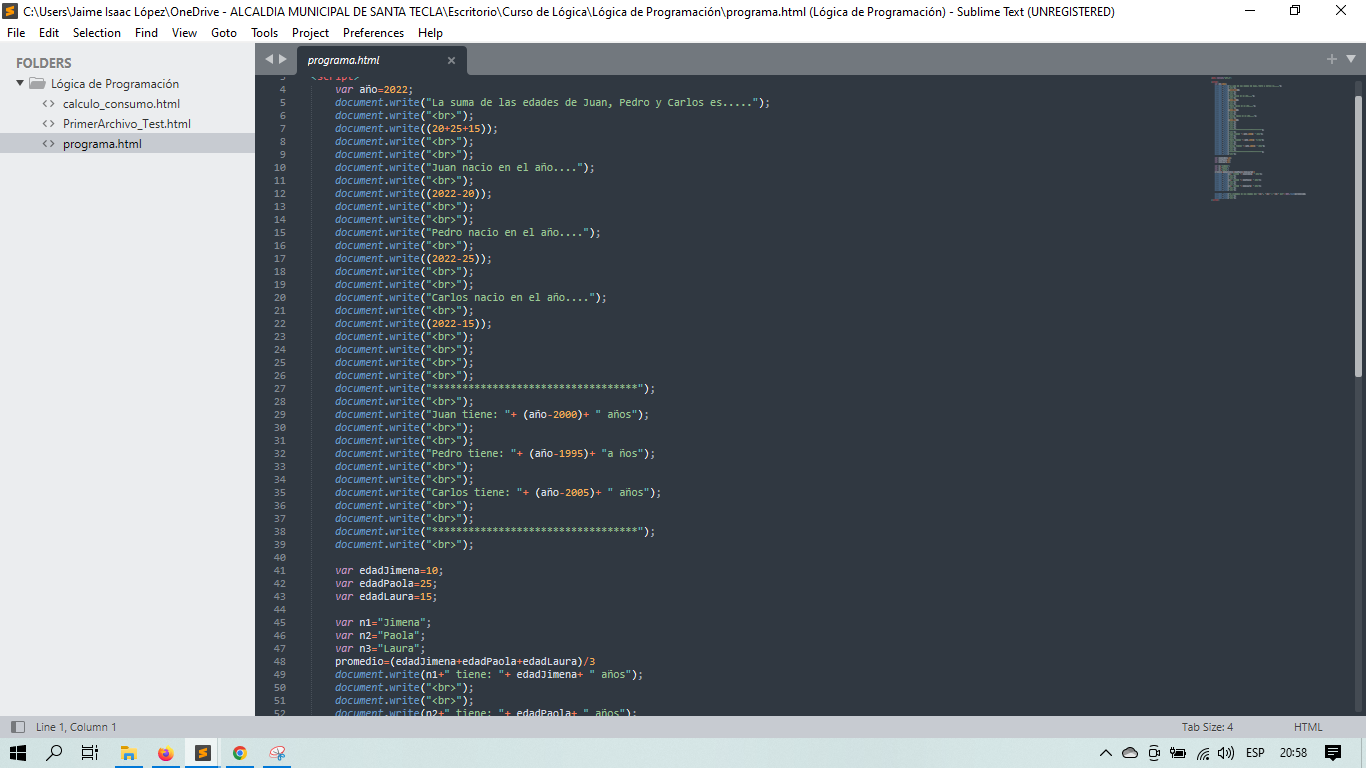1366x768 pixels.
Task: Go to the next tab with right arrow
Action: 283,60
